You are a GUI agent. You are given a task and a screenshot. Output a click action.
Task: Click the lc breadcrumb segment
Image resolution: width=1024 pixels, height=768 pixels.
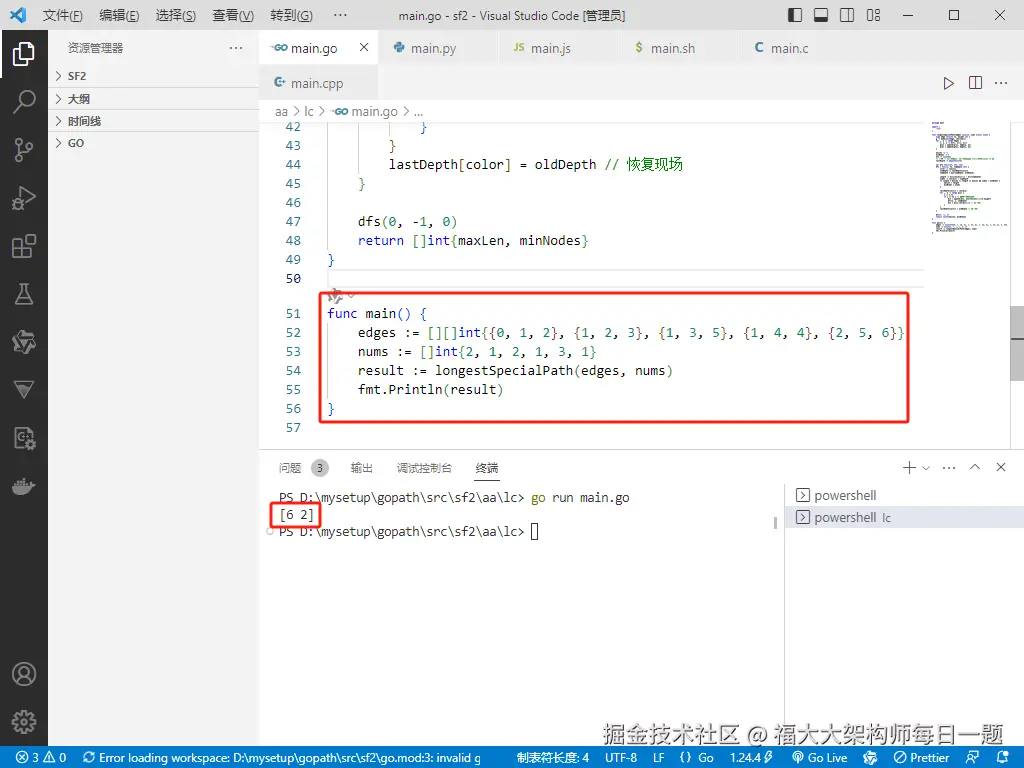[309, 112]
